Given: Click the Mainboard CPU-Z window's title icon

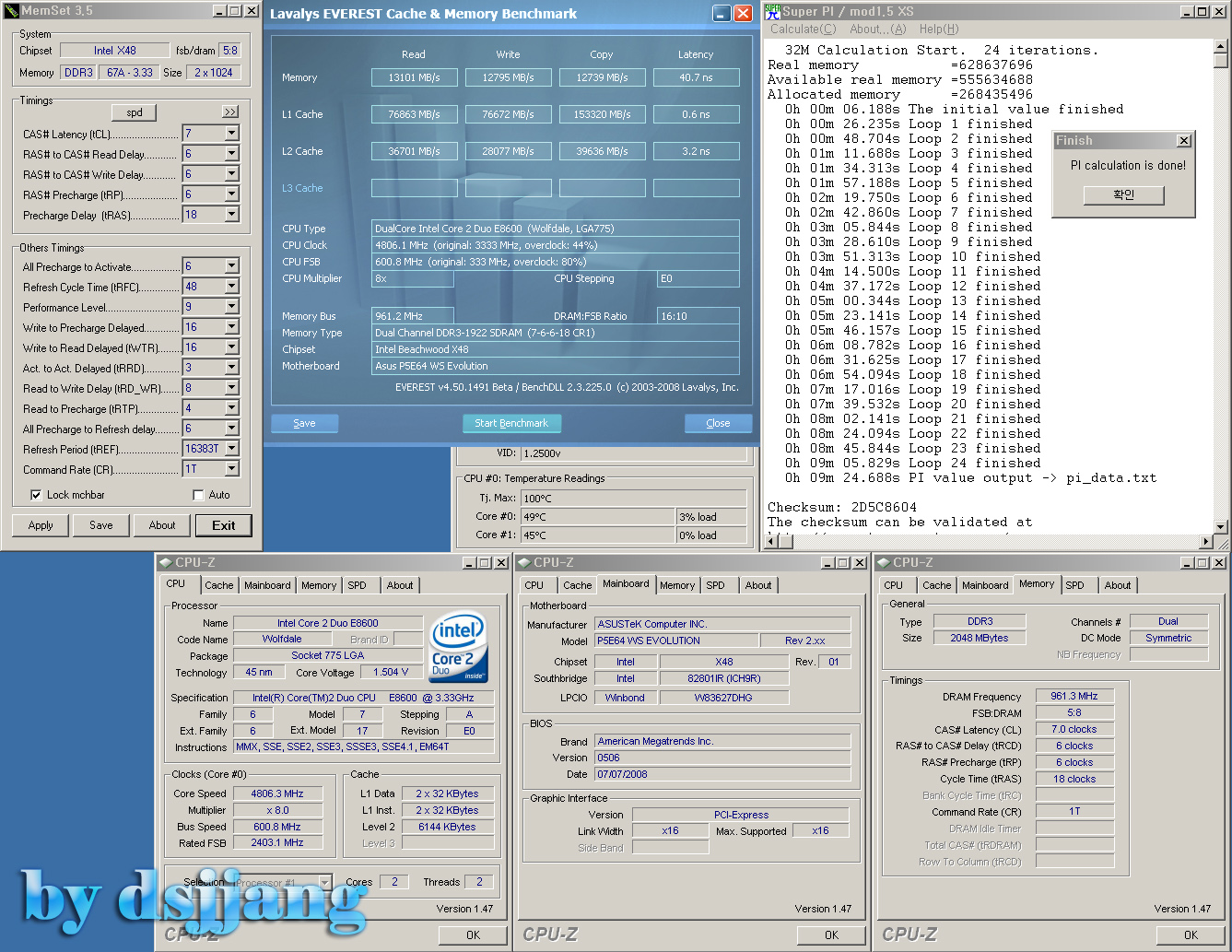Looking at the screenshot, I should (524, 562).
